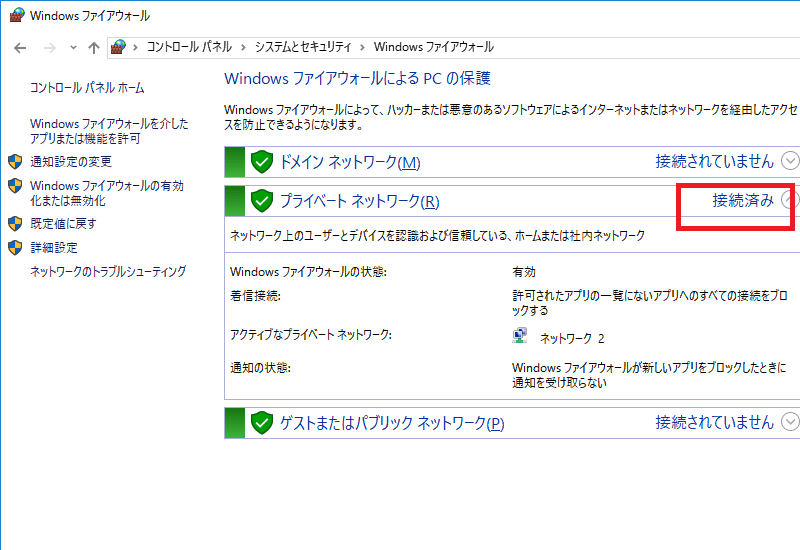800x550 pixels.
Task: Click green shield icon for プライベート ネットワーク
Action: point(262,201)
